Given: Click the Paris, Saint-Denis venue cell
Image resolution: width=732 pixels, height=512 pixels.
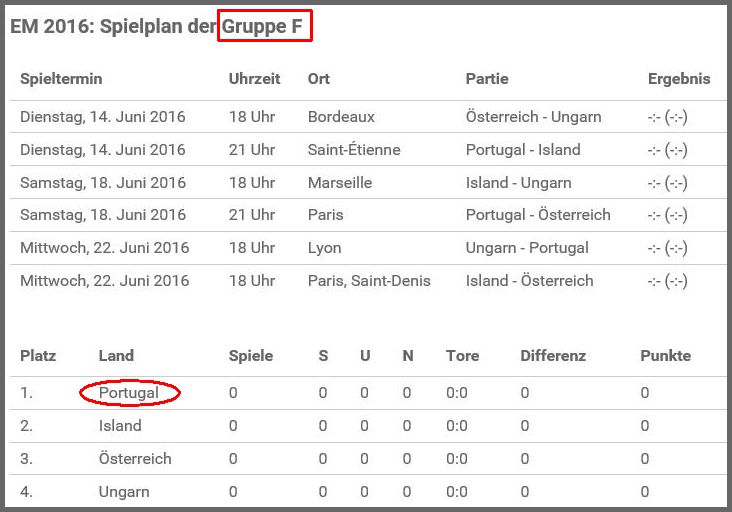Looking at the screenshot, I should (369, 281).
